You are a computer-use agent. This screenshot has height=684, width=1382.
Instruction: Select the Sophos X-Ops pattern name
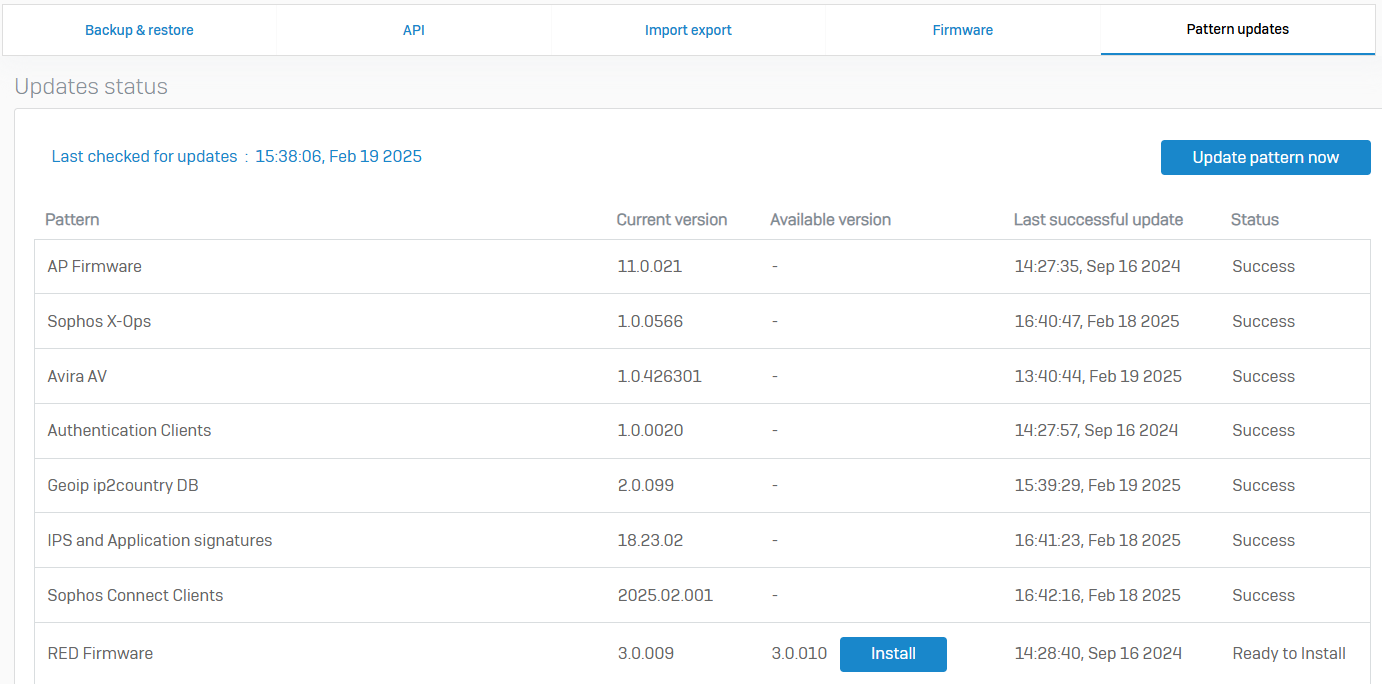(x=99, y=321)
